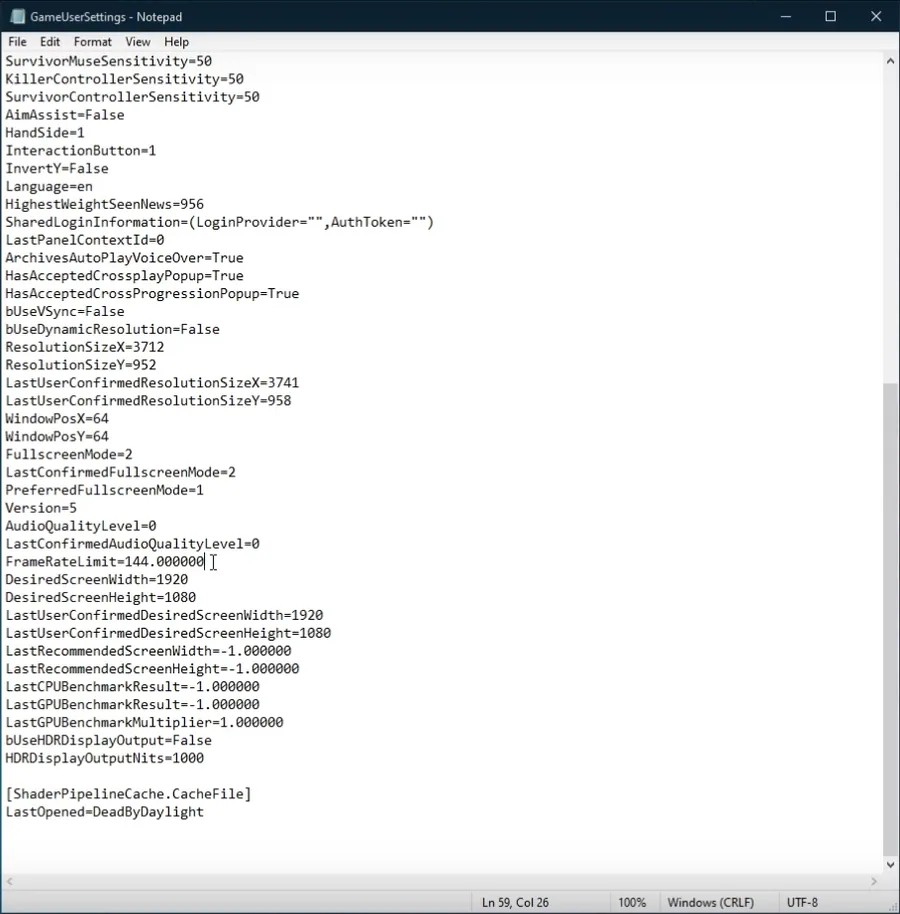The height and width of the screenshot is (914, 900).
Task: Click the HDRDisplayOutputNits=1000 line
Action: pos(104,758)
